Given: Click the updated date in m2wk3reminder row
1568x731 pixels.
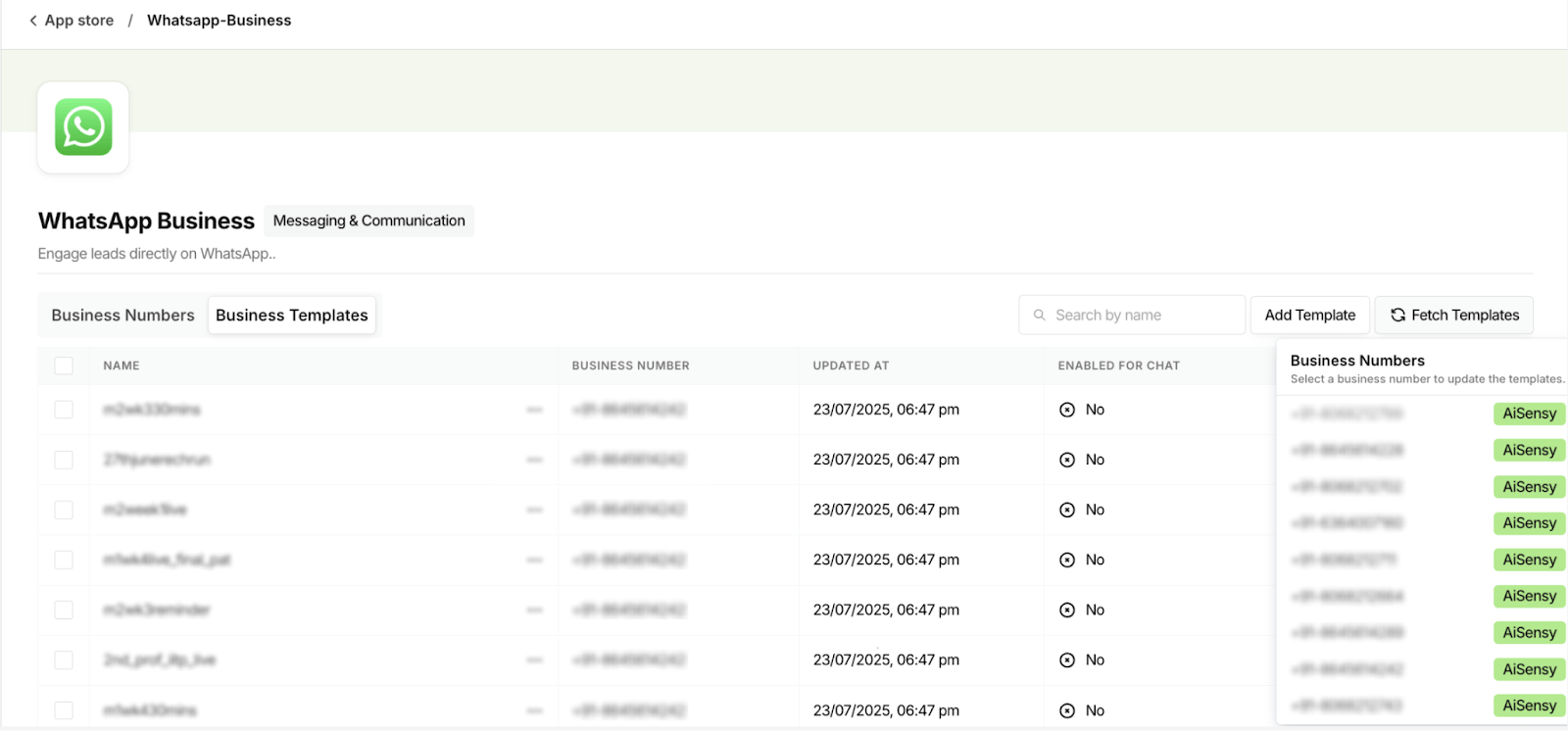Looking at the screenshot, I should pos(886,609).
